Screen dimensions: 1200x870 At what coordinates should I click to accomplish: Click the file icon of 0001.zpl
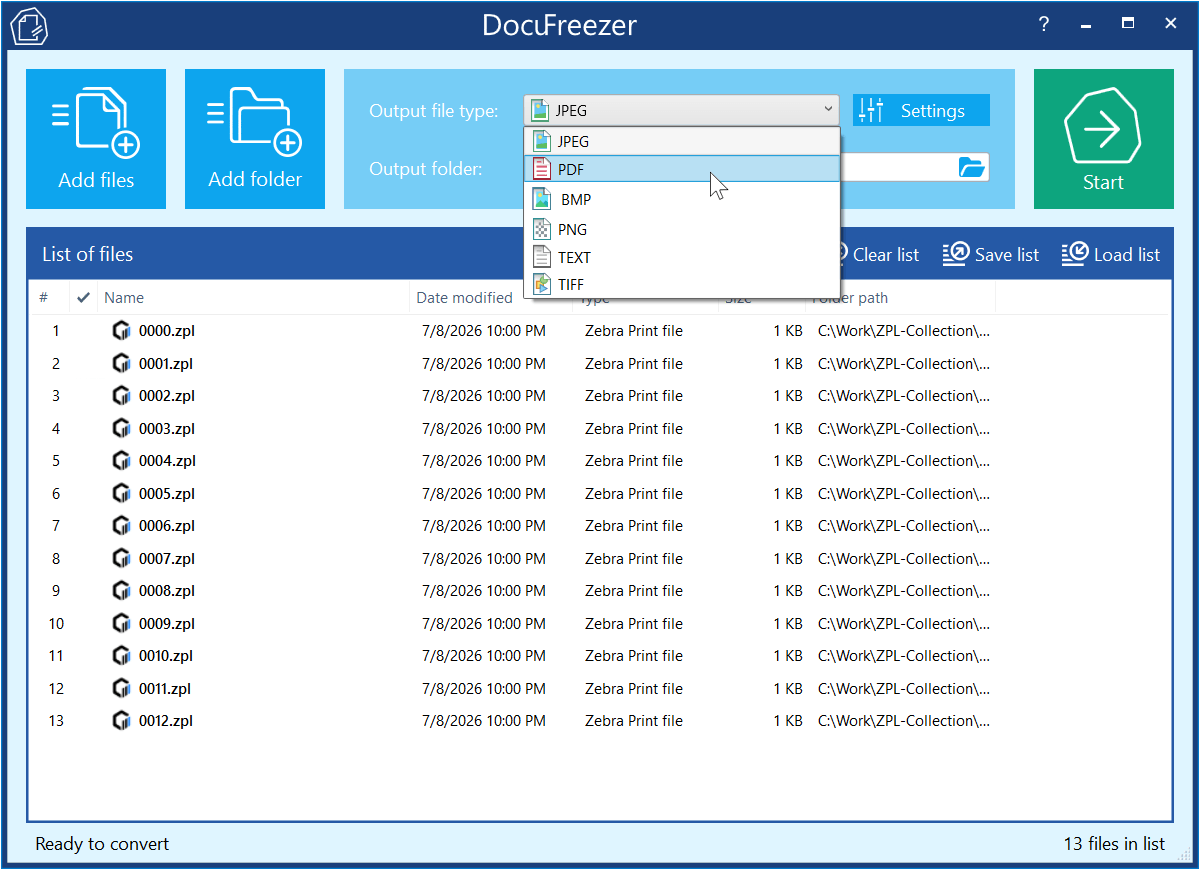point(122,363)
